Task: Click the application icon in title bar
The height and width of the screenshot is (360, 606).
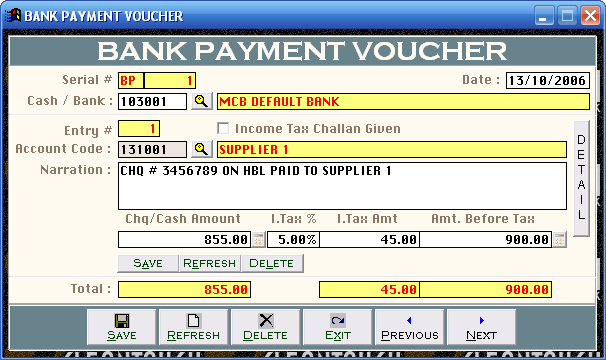Action: 12,16
